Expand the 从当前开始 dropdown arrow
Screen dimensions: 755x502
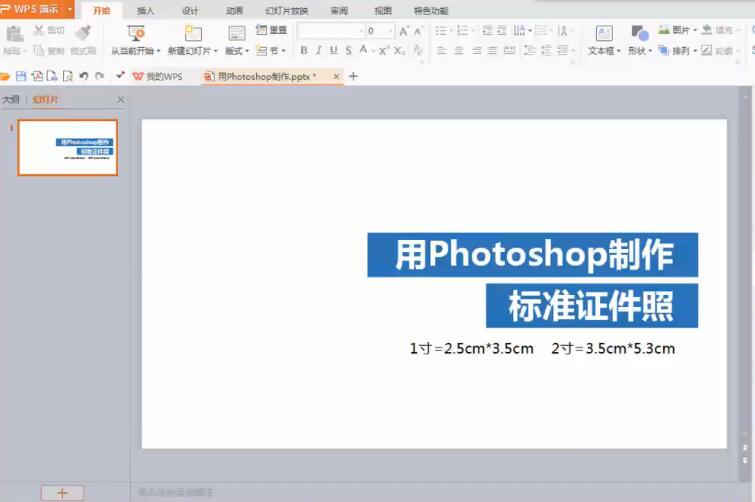[158, 51]
